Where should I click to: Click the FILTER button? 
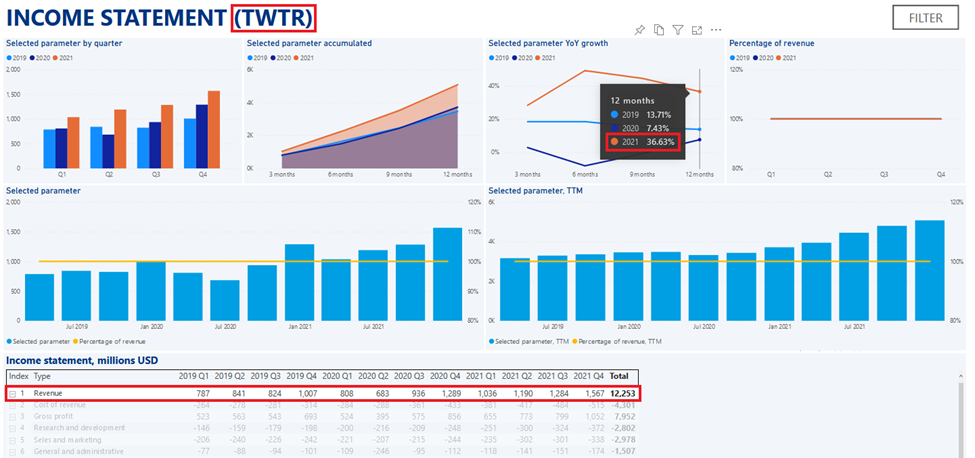point(925,18)
